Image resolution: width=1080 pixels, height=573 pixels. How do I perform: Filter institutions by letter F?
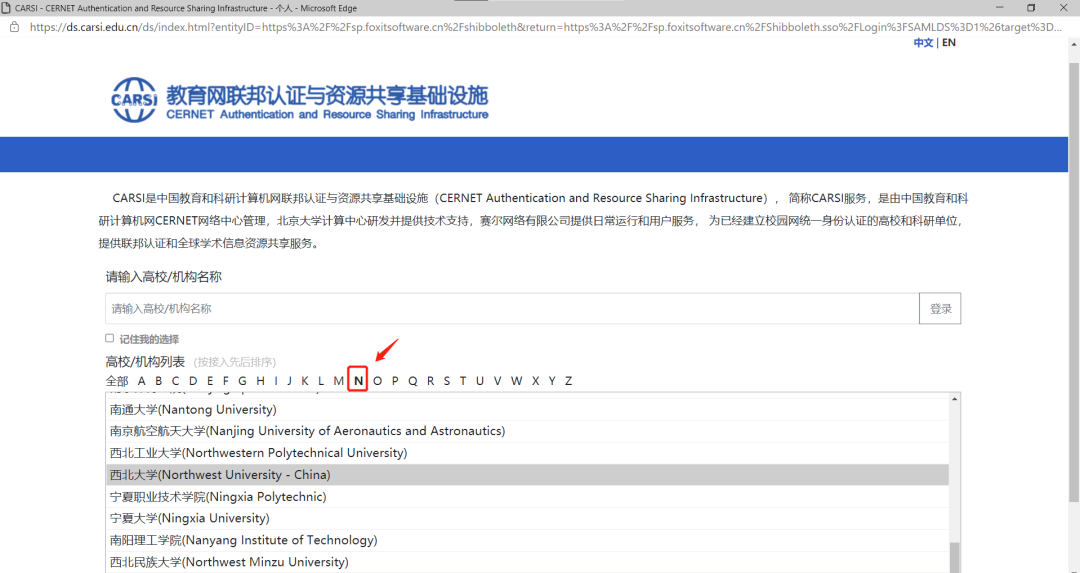click(225, 381)
